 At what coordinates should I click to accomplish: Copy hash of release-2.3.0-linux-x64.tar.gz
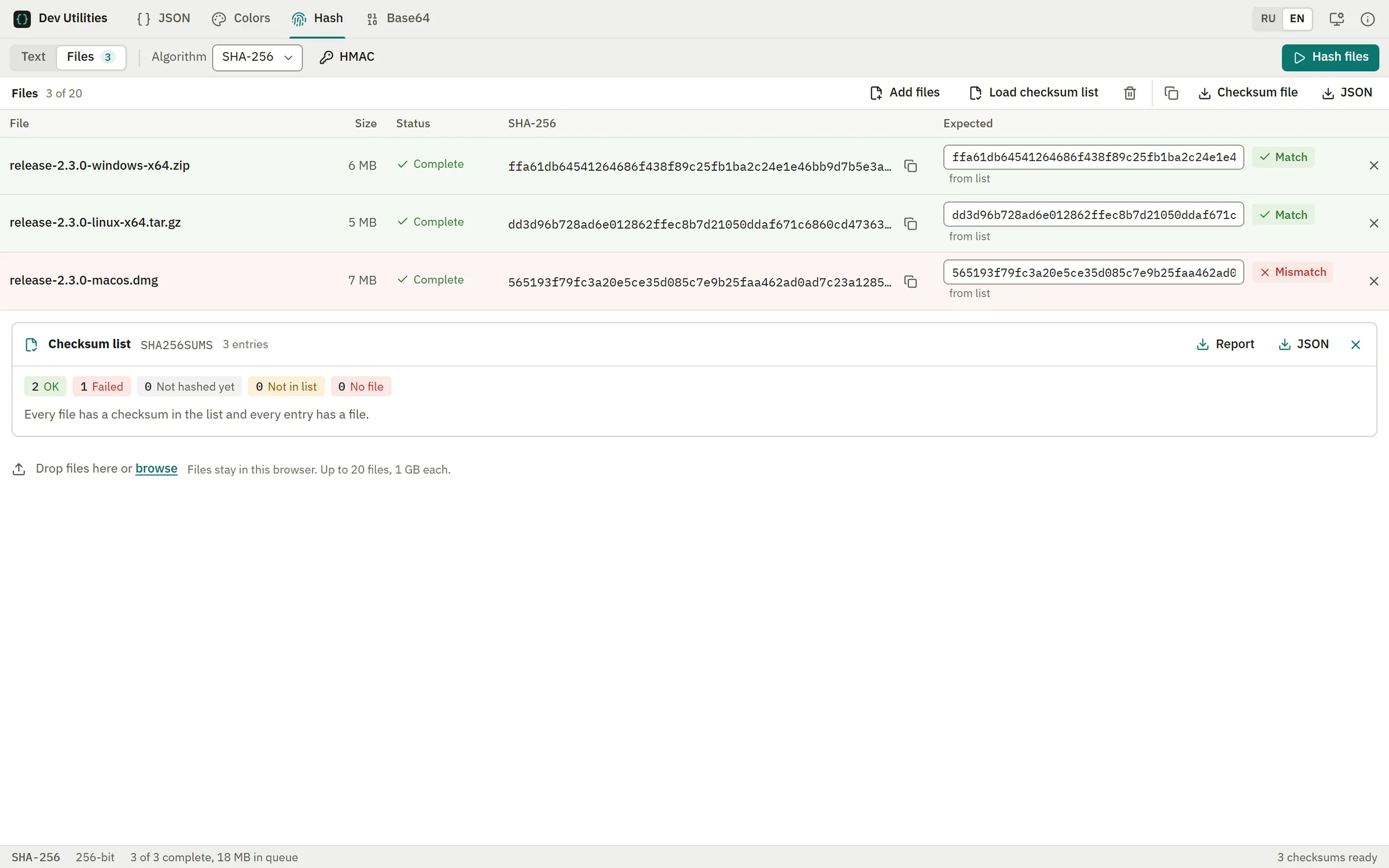click(910, 224)
